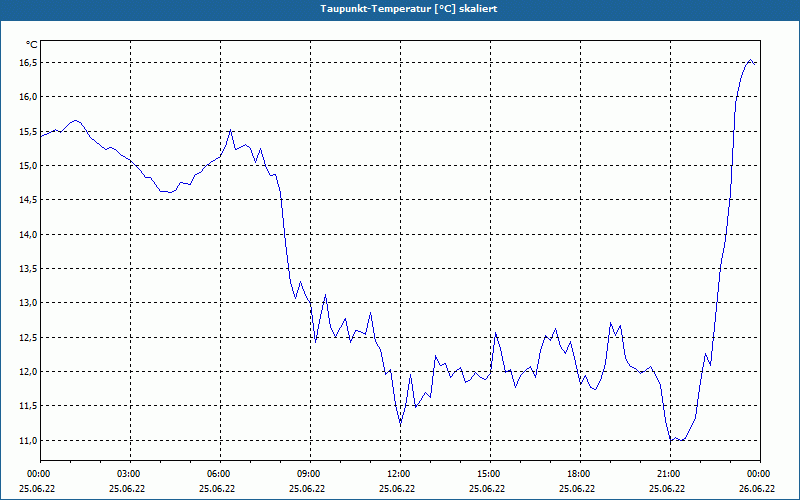Viewport: 800px width, 500px height.
Task: Click the 12,5 y-axis value
Action: 28,337
